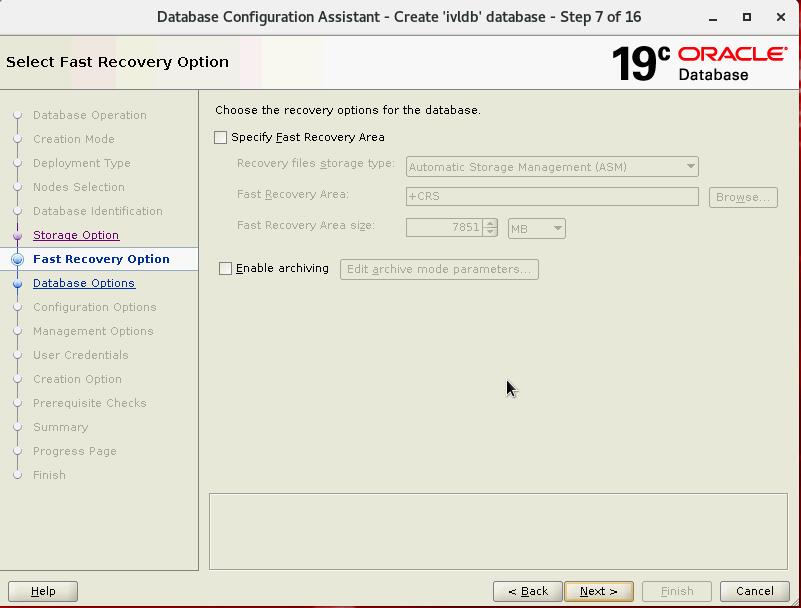Cancel the database creation wizard
Viewport: 801px width, 608px height.
click(755, 591)
